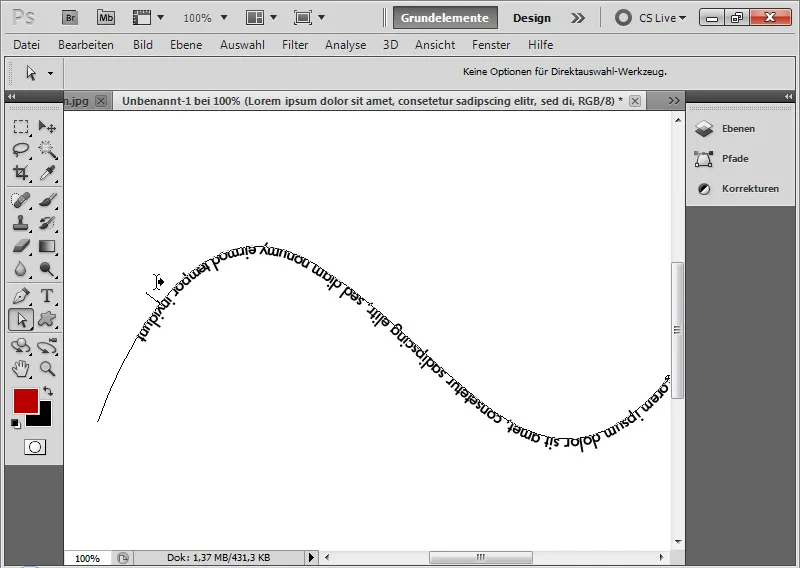Select the Lasso tool

[21, 150]
